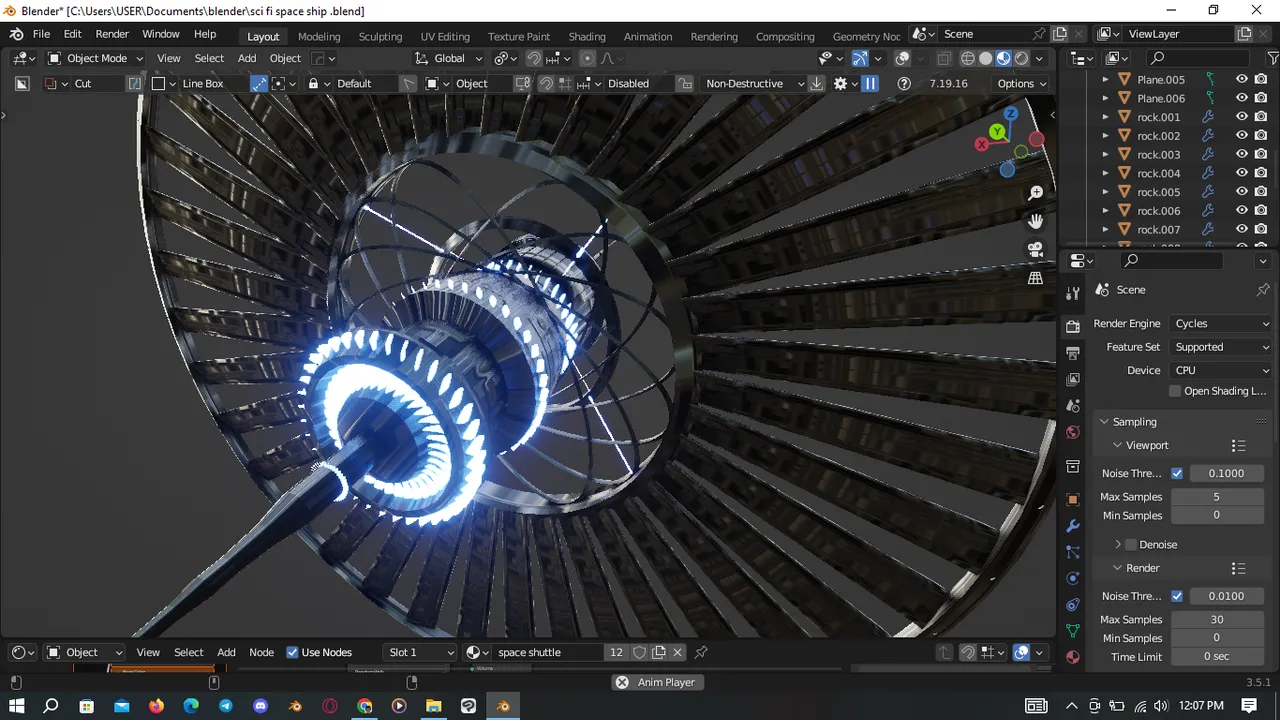Hide Plane.005 in the viewport

1241,79
